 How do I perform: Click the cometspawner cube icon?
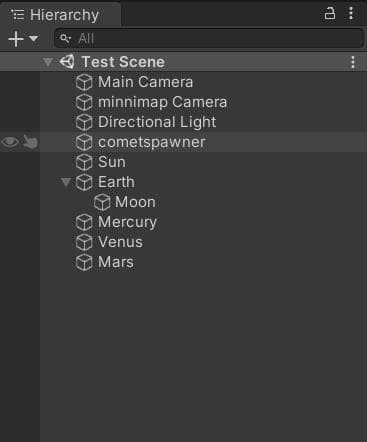point(84,142)
